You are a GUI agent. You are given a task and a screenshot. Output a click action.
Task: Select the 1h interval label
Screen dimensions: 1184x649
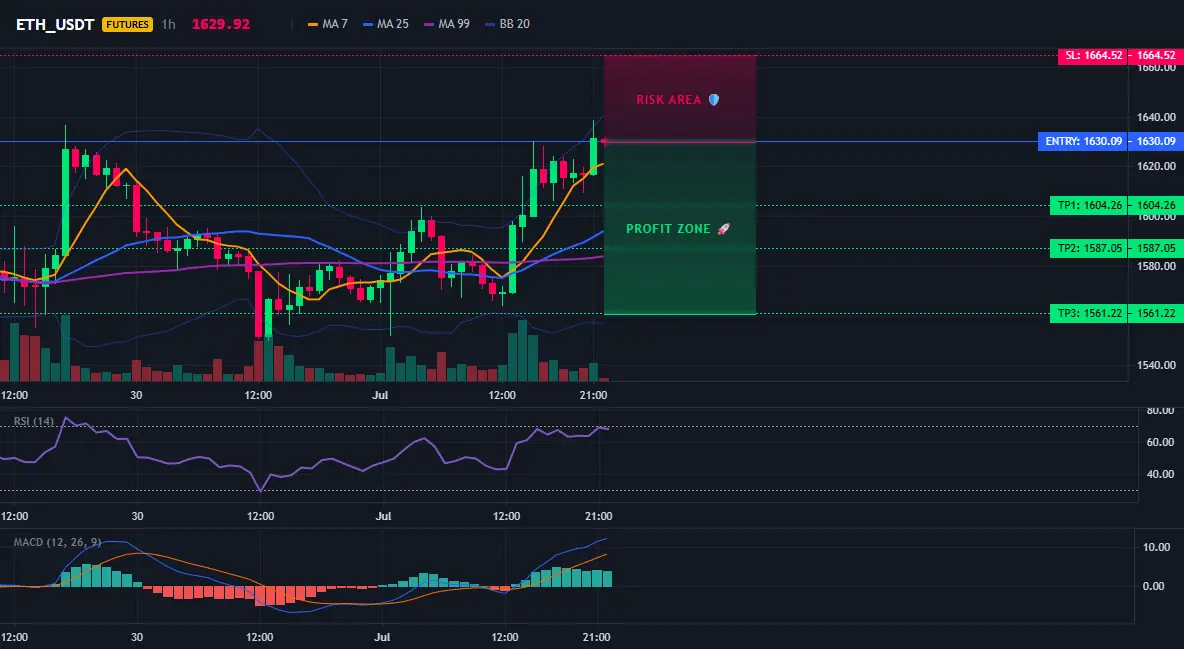(x=168, y=24)
